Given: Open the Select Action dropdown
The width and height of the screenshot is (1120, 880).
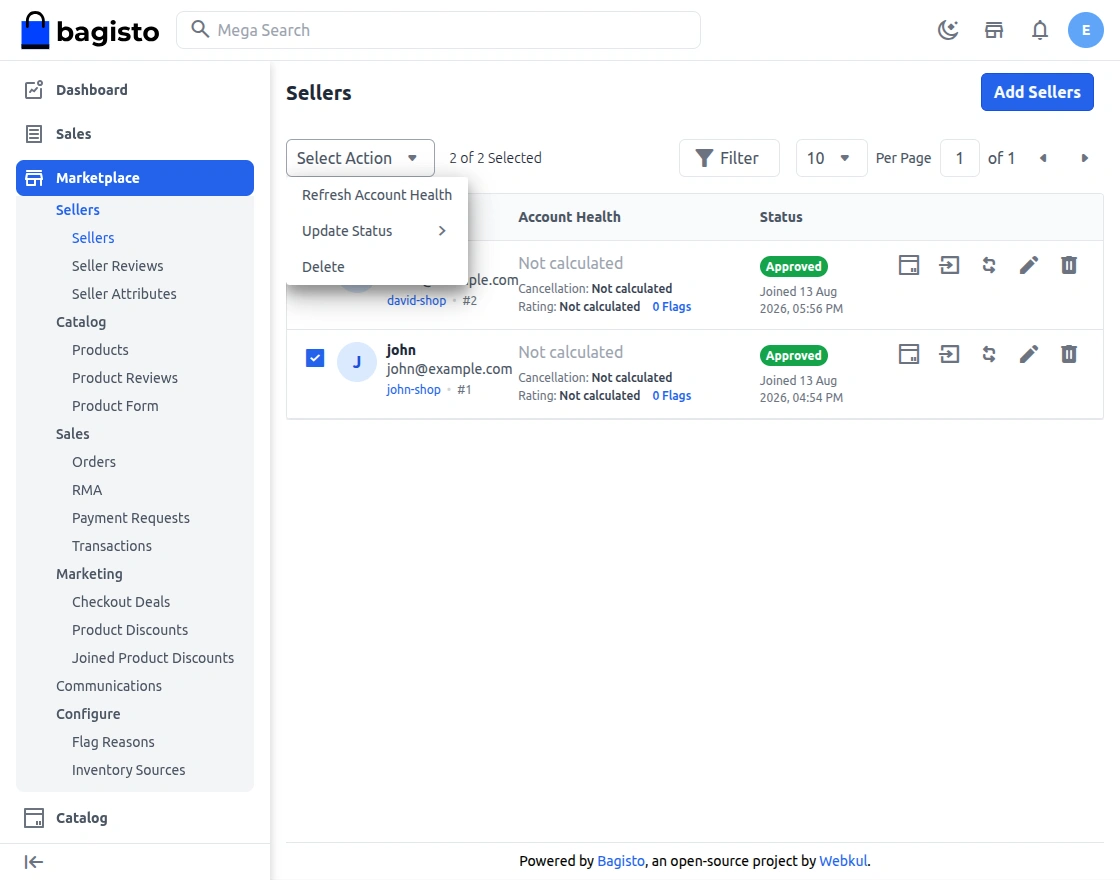Looking at the screenshot, I should (x=360, y=158).
